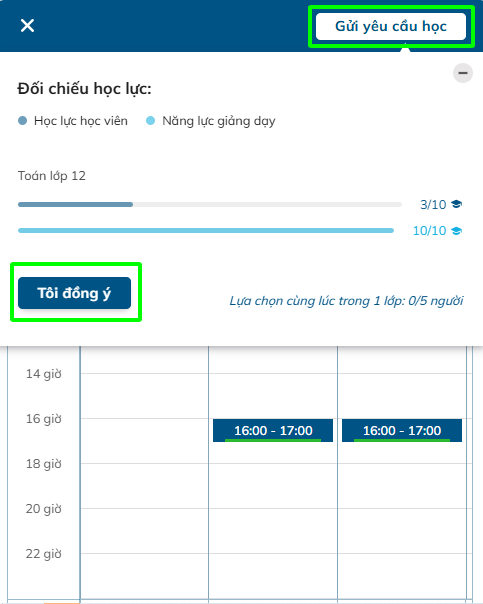This screenshot has width=483, height=604.
Task: Click the graduation cap icon beside 3/10
Action: pos(456,204)
